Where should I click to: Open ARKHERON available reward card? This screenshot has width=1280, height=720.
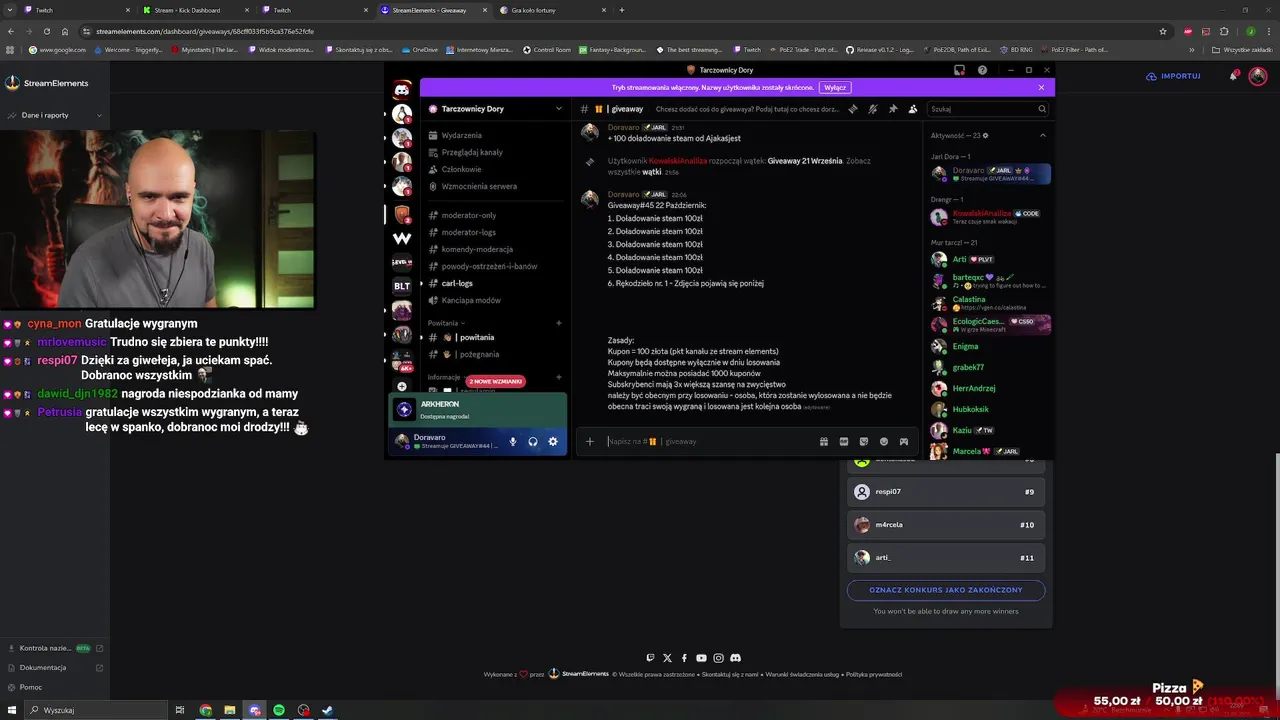point(477,409)
